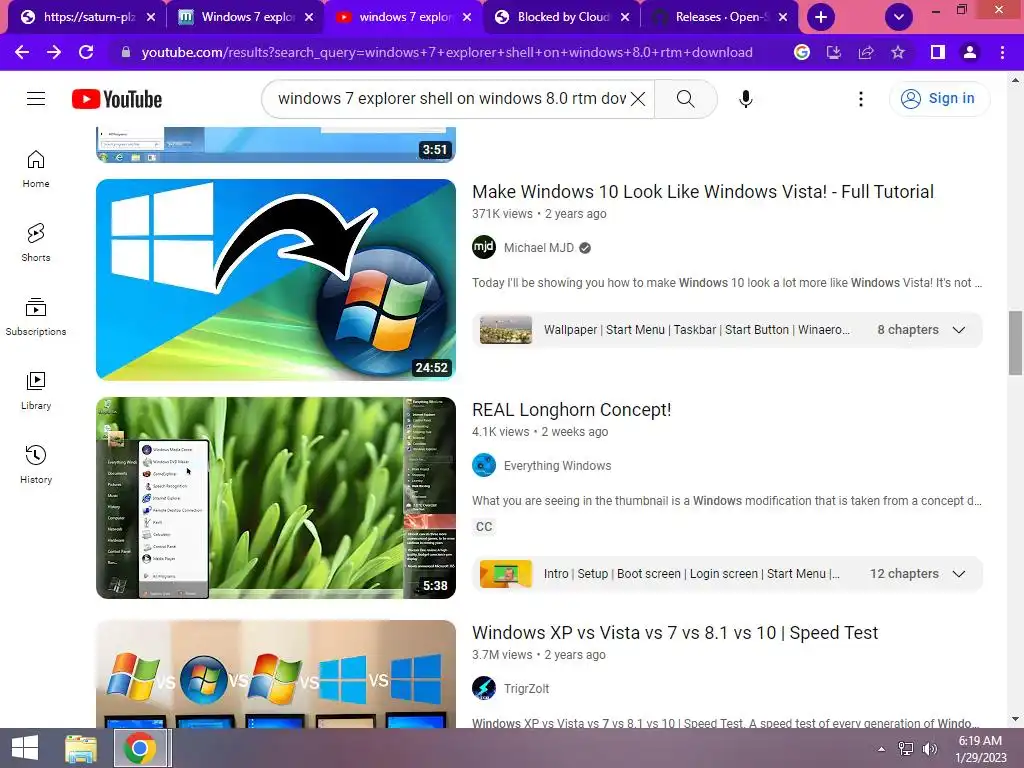Click the 3:51 video thumbnail
Viewport: 1024px width, 768px height.
[x=276, y=144]
